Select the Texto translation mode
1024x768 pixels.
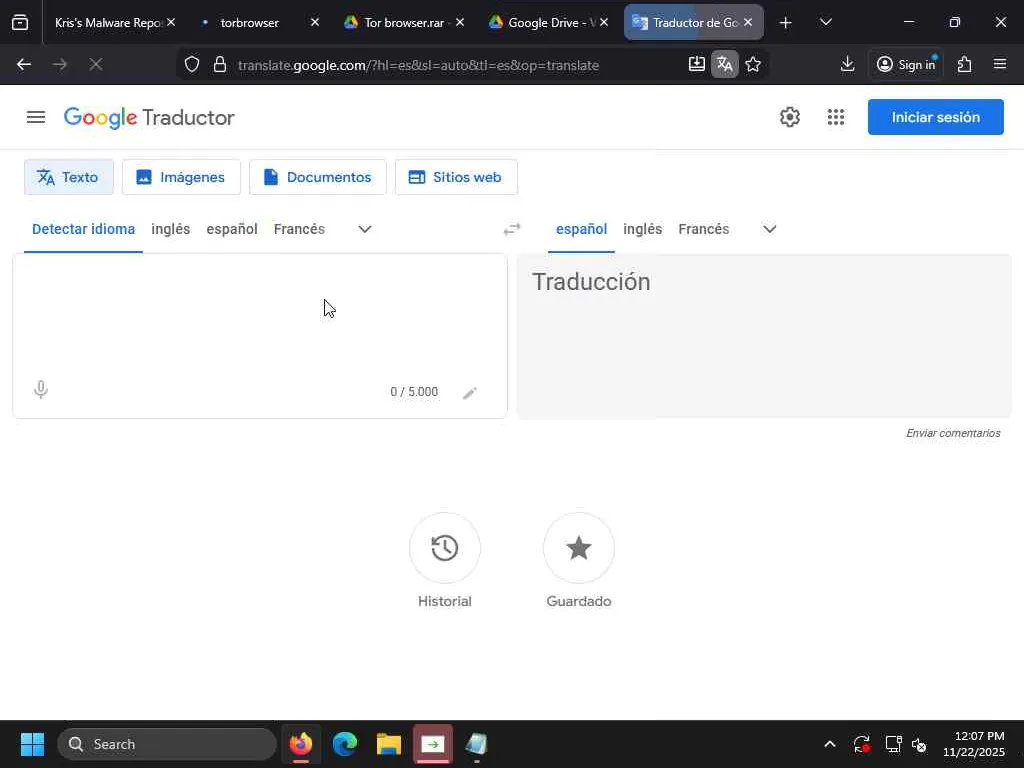(x=69, y=177)
